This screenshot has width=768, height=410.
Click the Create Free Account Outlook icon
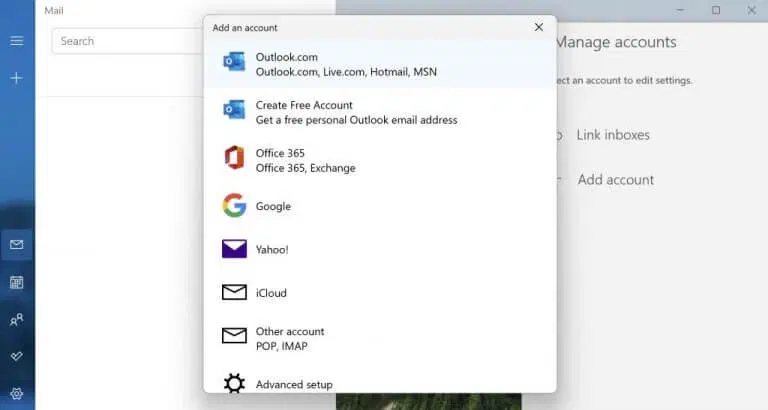click(x=234, y=110)
